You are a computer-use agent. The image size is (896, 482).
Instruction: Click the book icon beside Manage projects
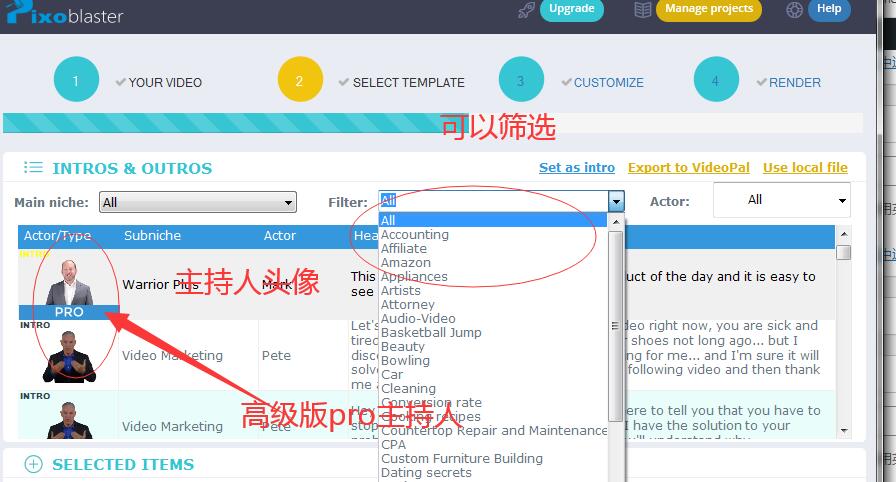643,10
